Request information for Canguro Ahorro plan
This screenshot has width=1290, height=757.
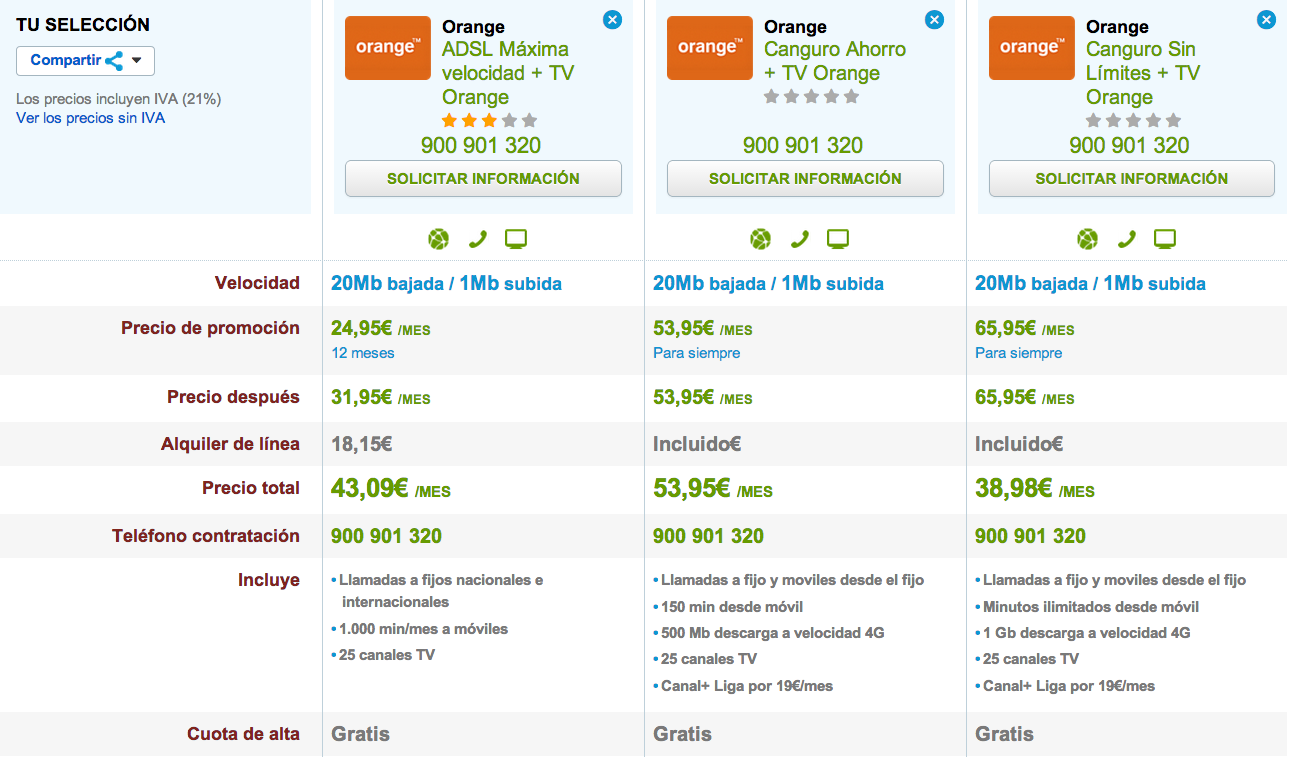pyautogui.click(x=805, y=179)
